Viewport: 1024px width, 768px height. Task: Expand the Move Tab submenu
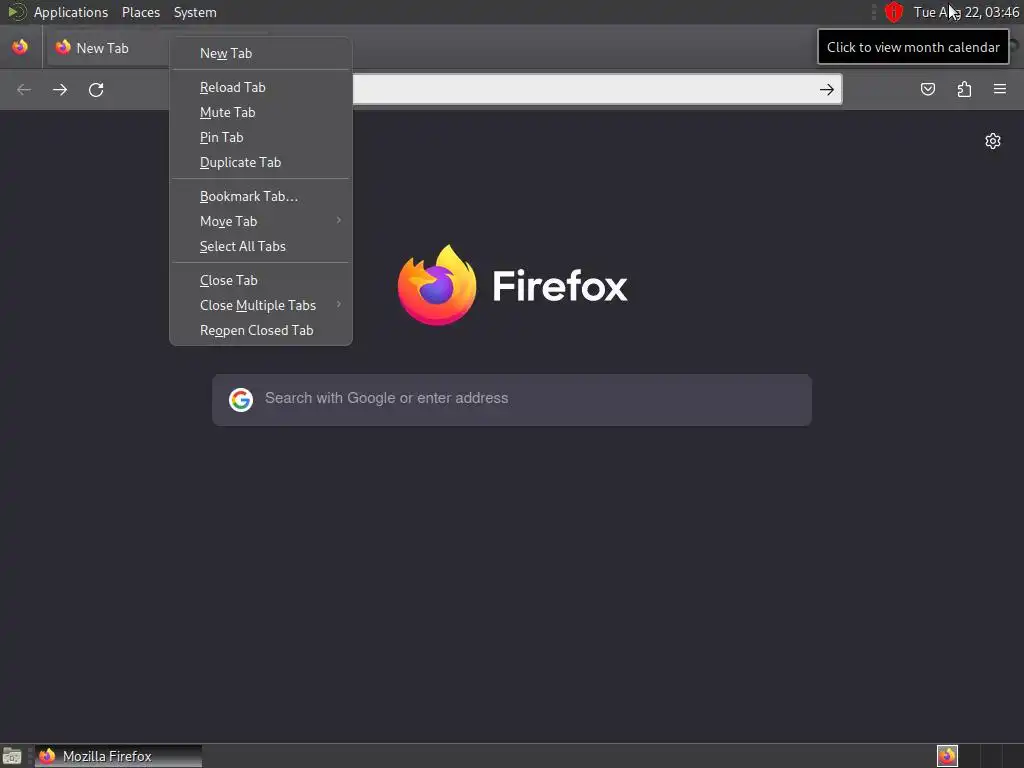point(261,221)
